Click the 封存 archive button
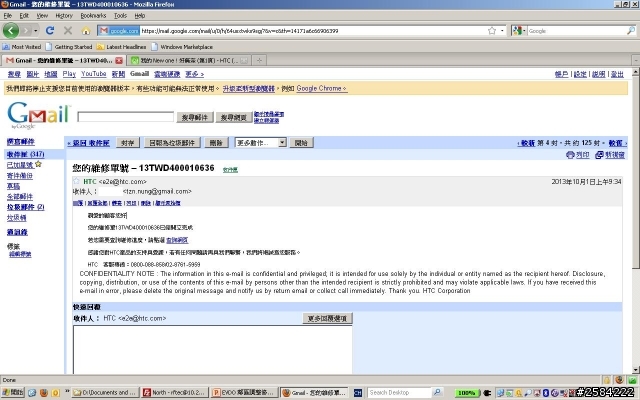The height and width of the screenshot is (400, 640). [x=128, y=143]
